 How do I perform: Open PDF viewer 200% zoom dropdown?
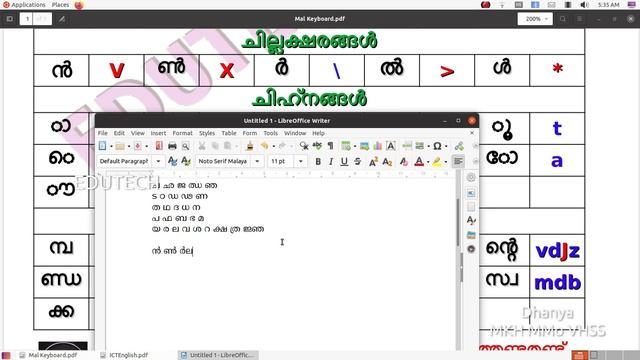click(x=535, y=19)
